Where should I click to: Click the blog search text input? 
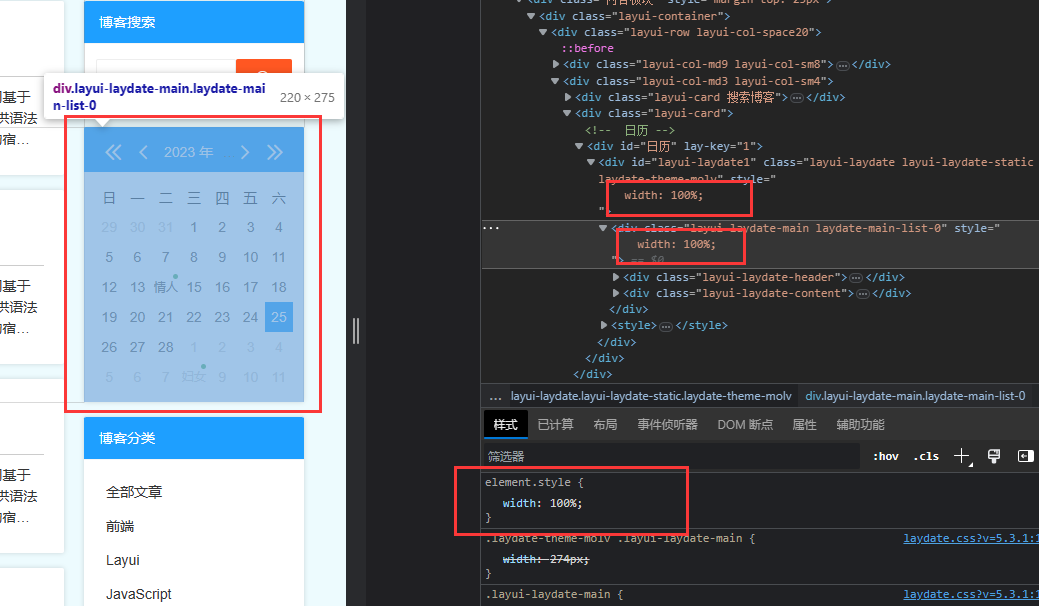166,67
